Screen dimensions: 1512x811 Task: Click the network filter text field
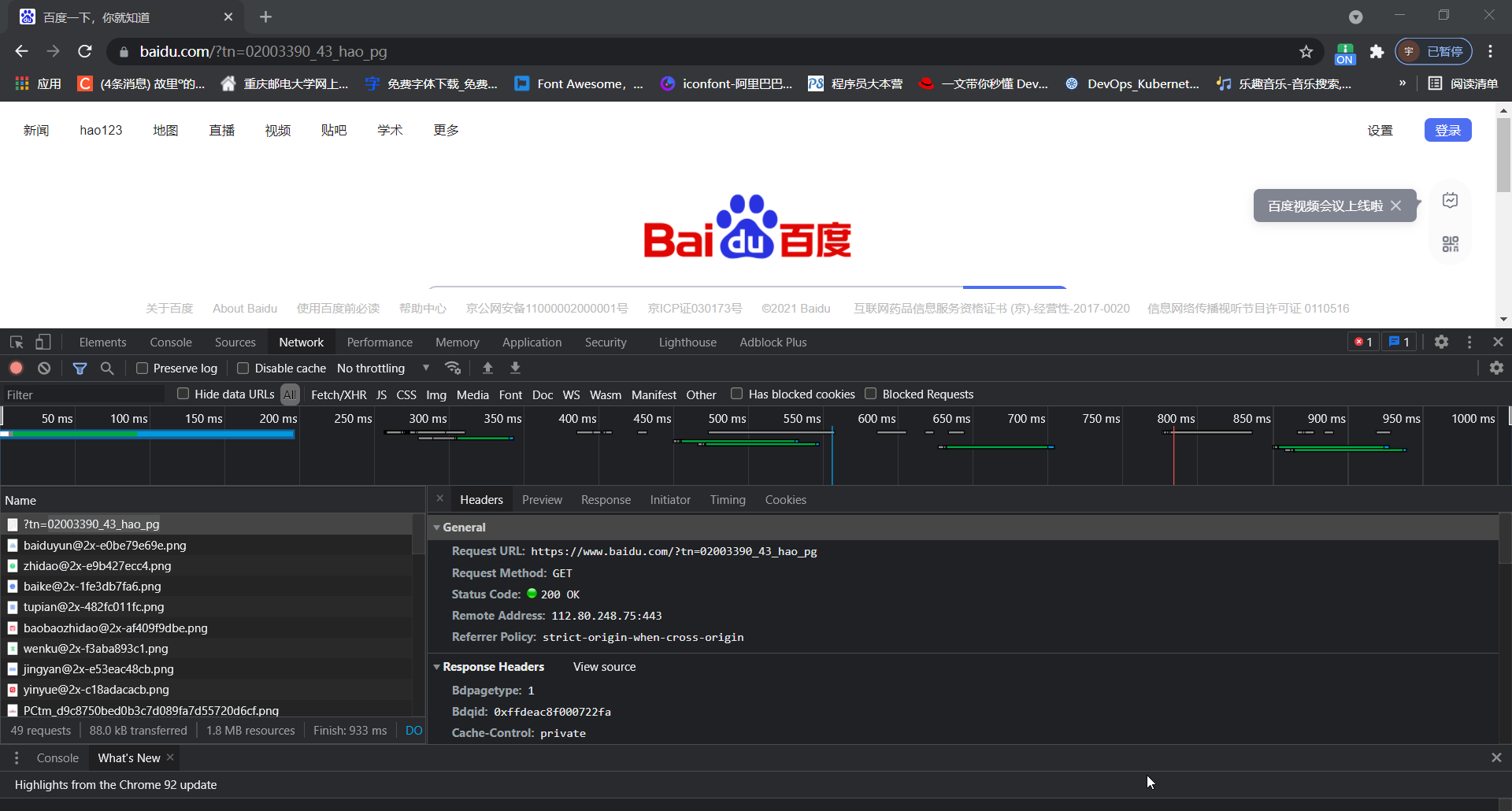pos(83,394)
